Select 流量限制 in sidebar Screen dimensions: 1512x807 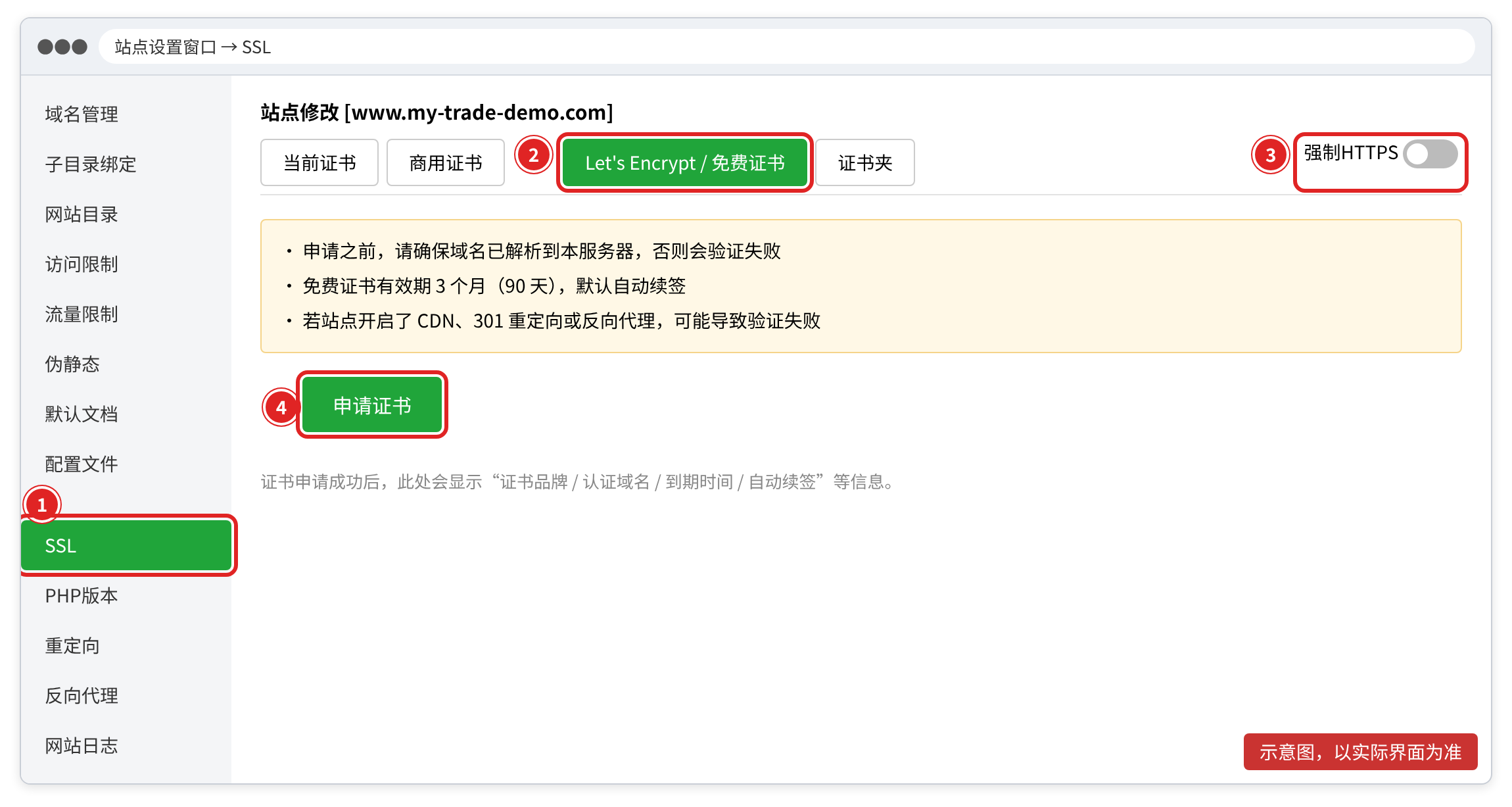pyautogui.click(x=82, y=314)
